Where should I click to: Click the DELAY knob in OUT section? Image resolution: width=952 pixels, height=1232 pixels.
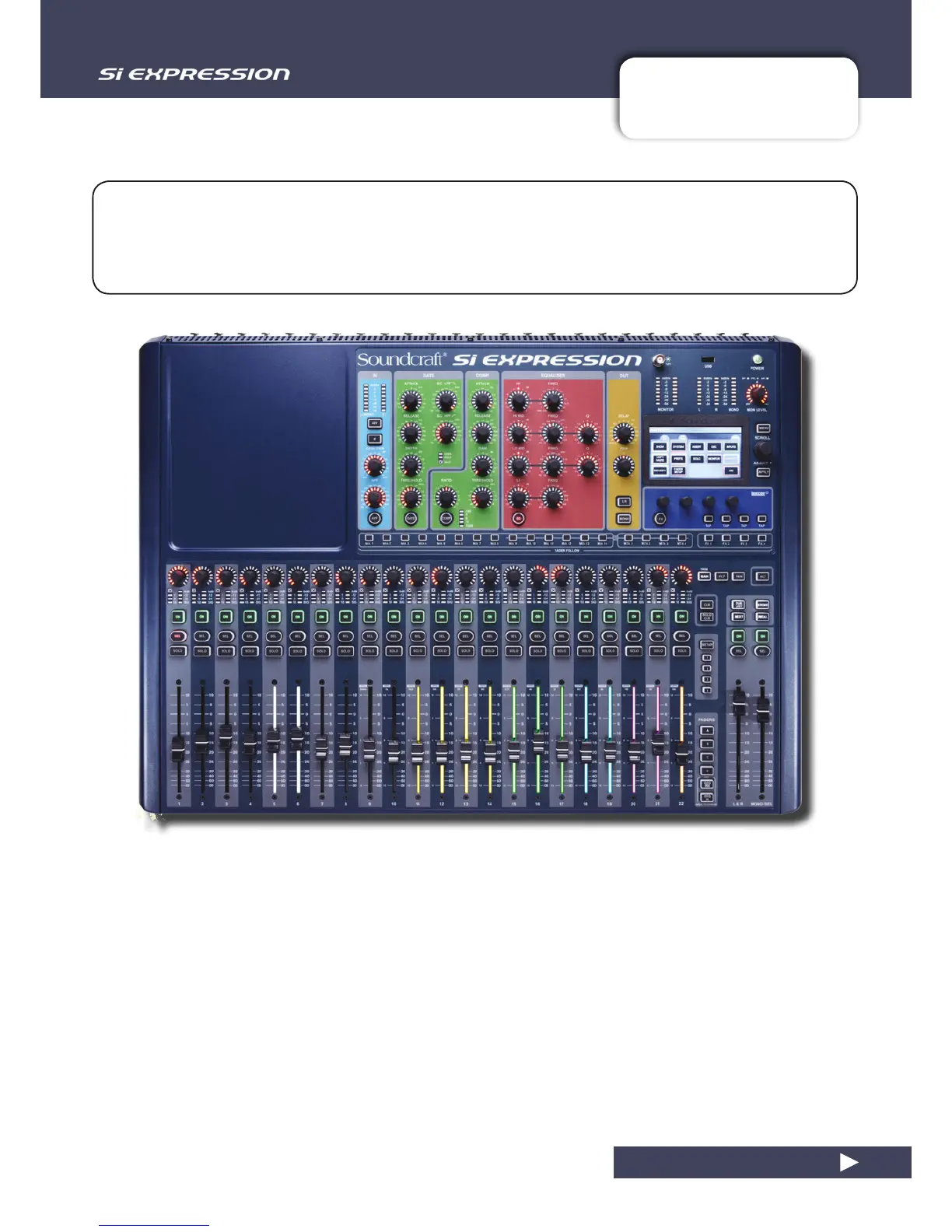pyautogui.click(x=624, y=434)
